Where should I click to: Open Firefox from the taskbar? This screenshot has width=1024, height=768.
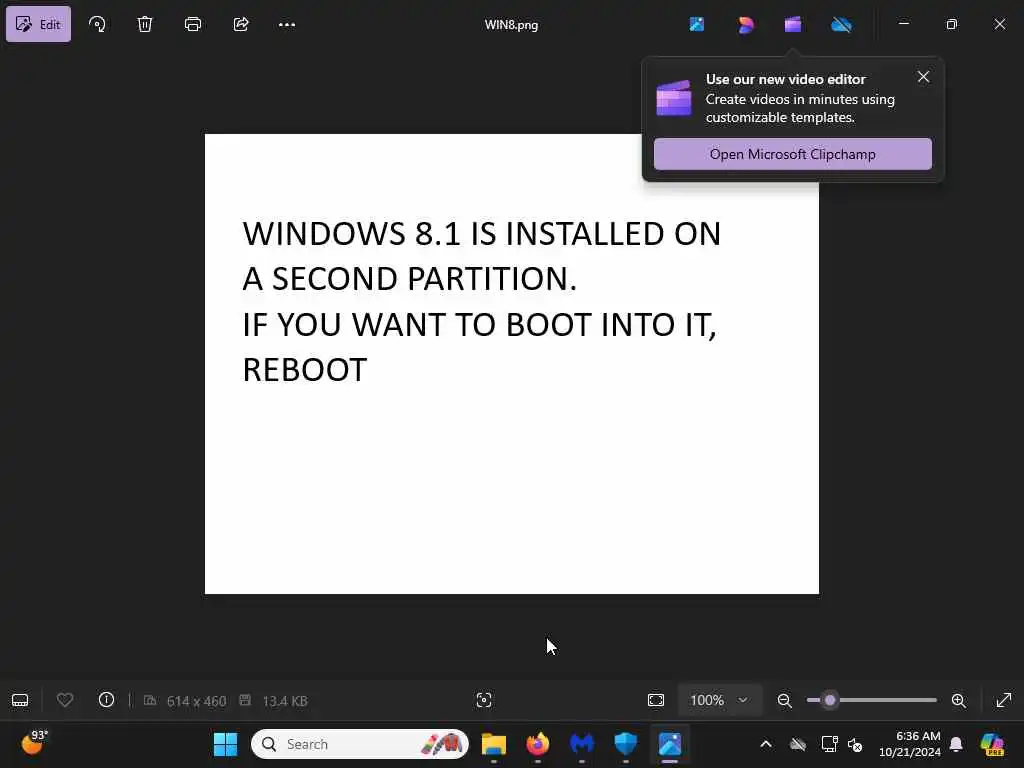coord(537,744)
